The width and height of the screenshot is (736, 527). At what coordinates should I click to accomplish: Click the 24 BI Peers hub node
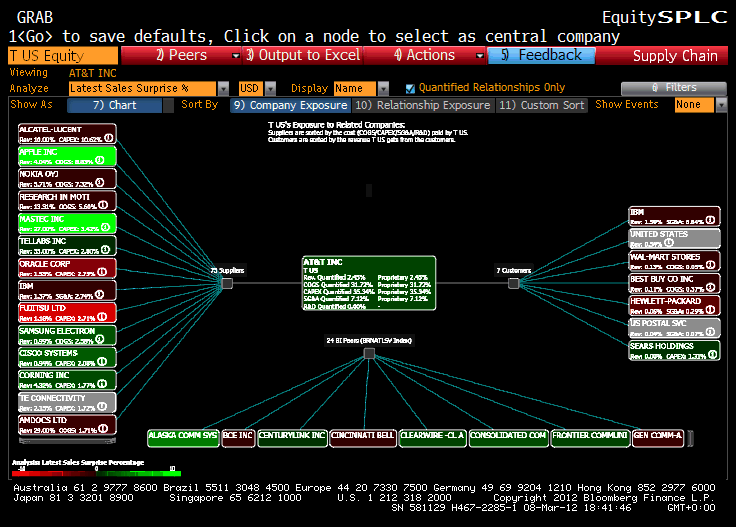pyautogui.click(x=369, y=353)
